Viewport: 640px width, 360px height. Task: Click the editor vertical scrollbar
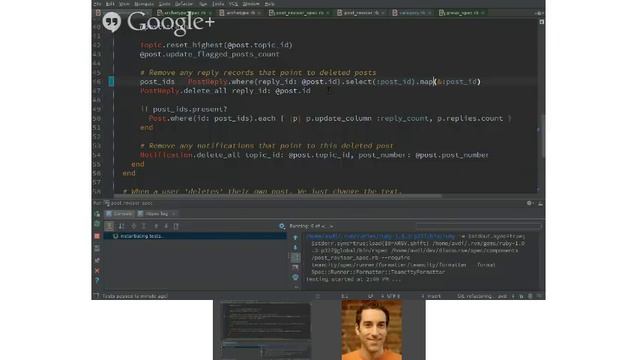543,137
